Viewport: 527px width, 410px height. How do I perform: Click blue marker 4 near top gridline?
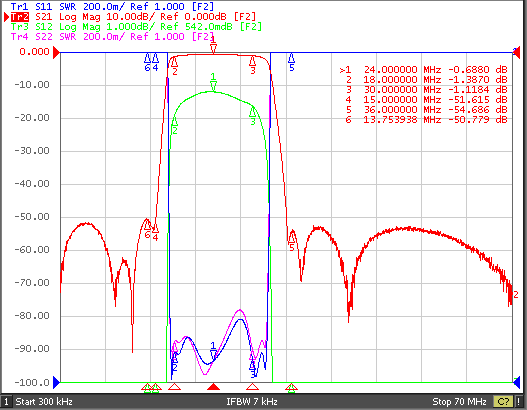(x=155, y=63)
